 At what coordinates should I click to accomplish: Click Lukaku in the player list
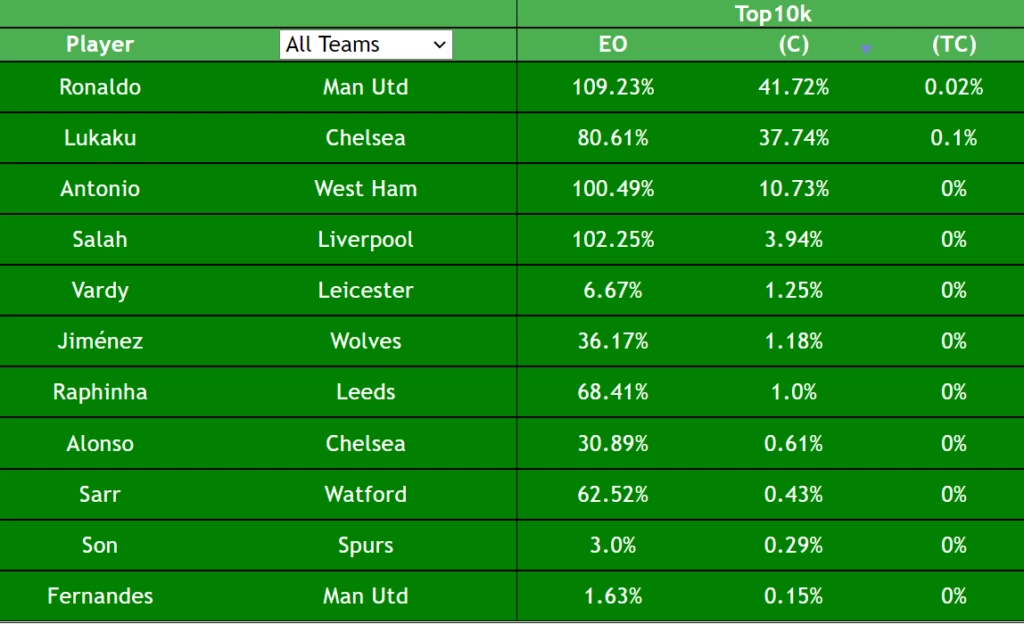(100, 138)
